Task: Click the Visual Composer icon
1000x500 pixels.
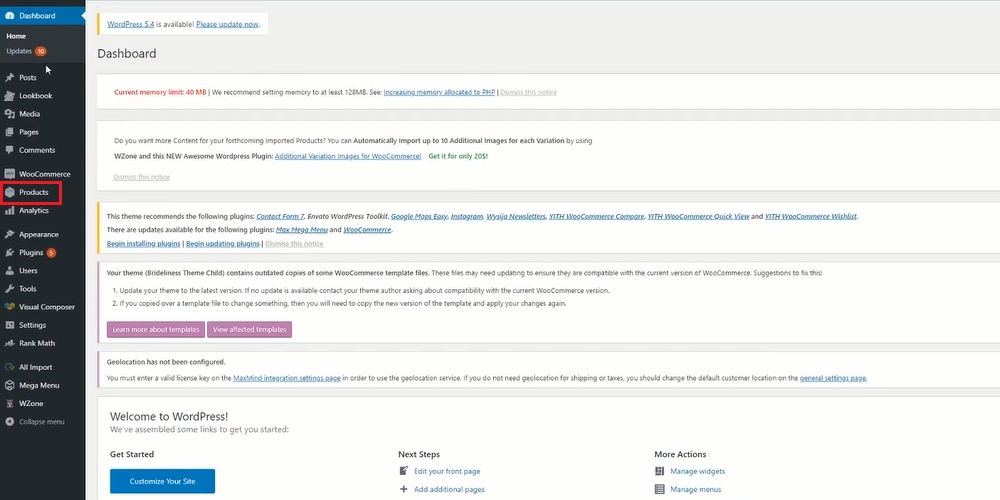Action: click(10, 307)
